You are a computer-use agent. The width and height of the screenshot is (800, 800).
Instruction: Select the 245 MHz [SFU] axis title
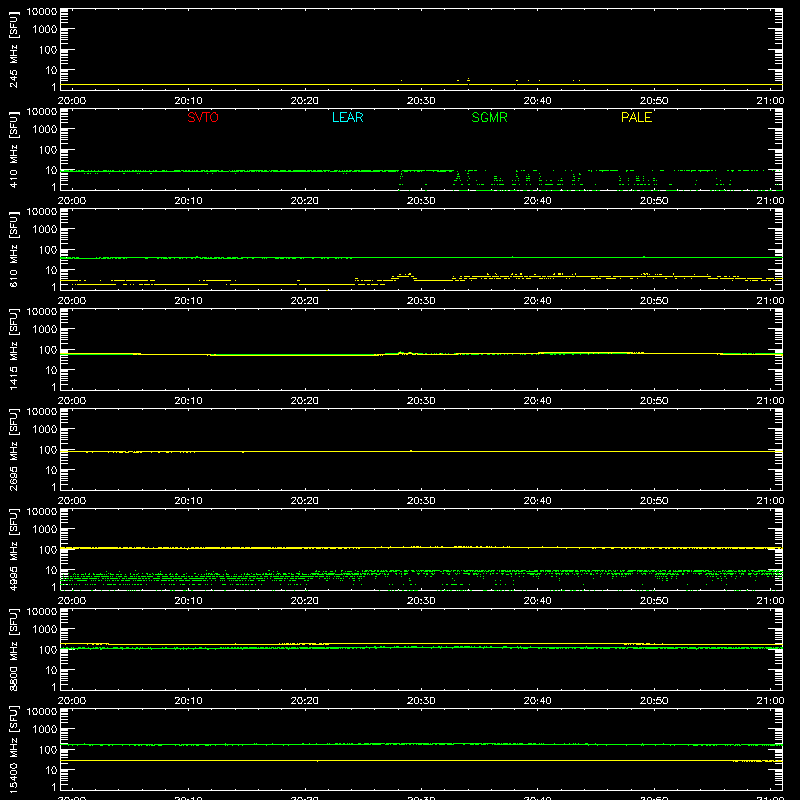click(x=14, y=49)
